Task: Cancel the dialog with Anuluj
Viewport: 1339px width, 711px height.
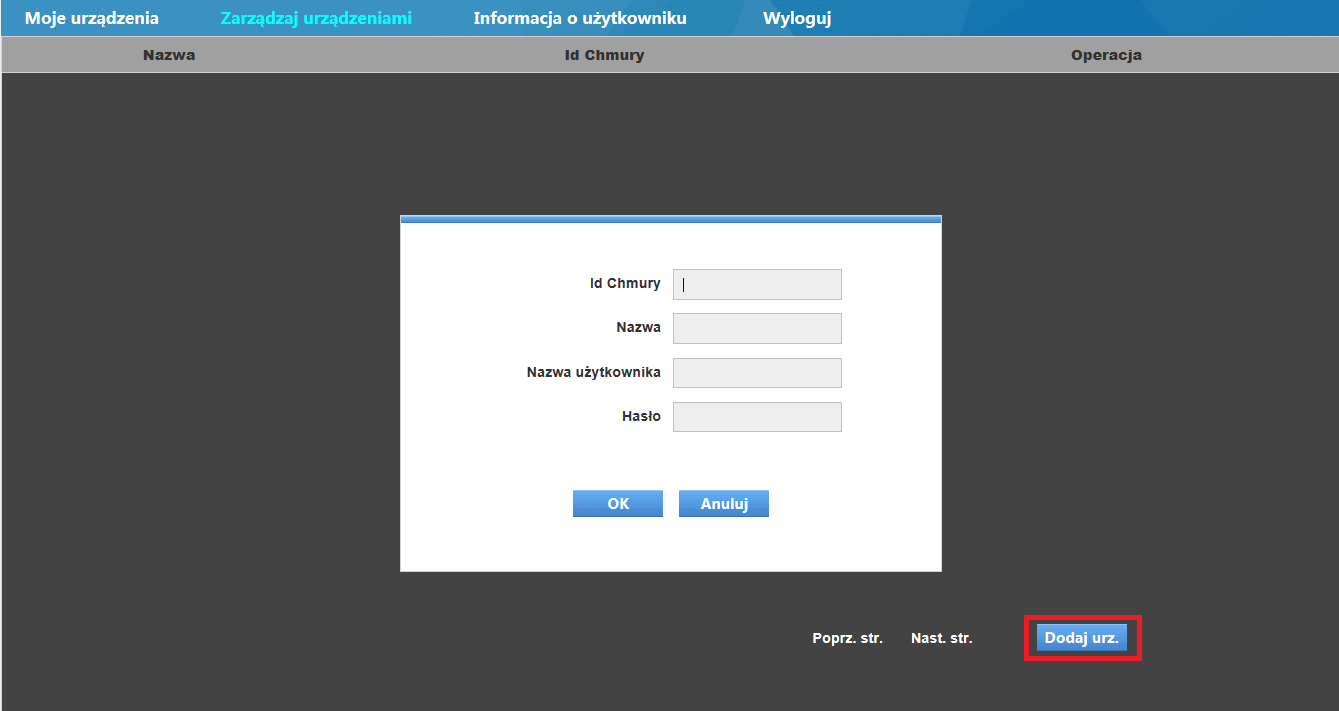Action: [x=724, y=504]
